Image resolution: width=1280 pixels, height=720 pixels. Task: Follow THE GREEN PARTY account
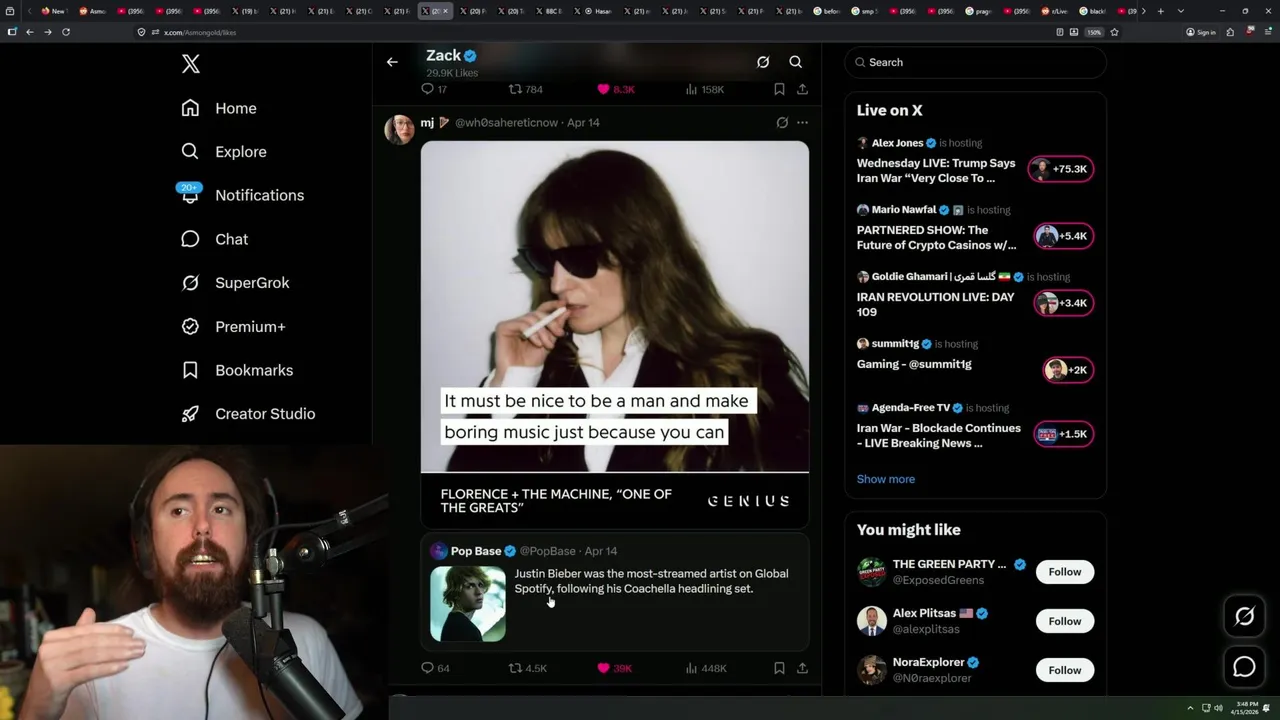pos(1065,572)
